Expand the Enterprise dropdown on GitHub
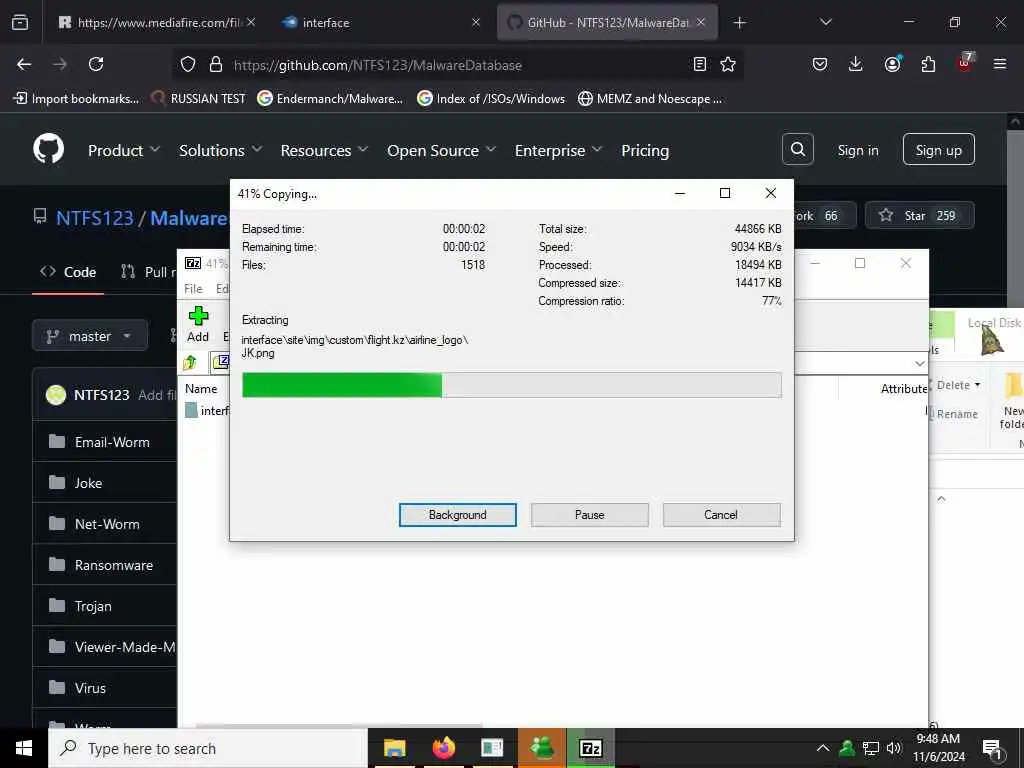This screenshot has width=1024, height=768. click(558, 150)
